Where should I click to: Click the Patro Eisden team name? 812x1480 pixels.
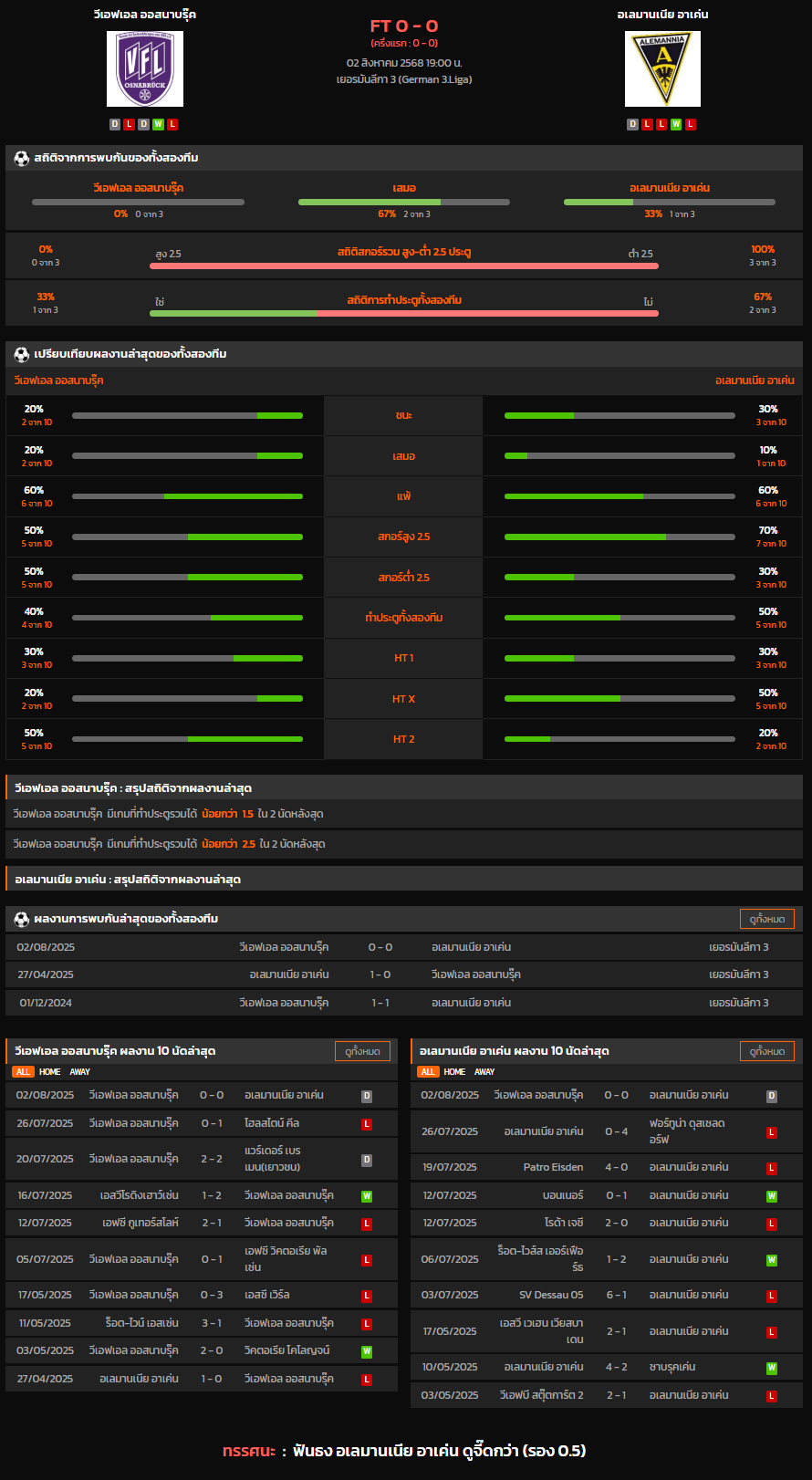[554, 1167]
